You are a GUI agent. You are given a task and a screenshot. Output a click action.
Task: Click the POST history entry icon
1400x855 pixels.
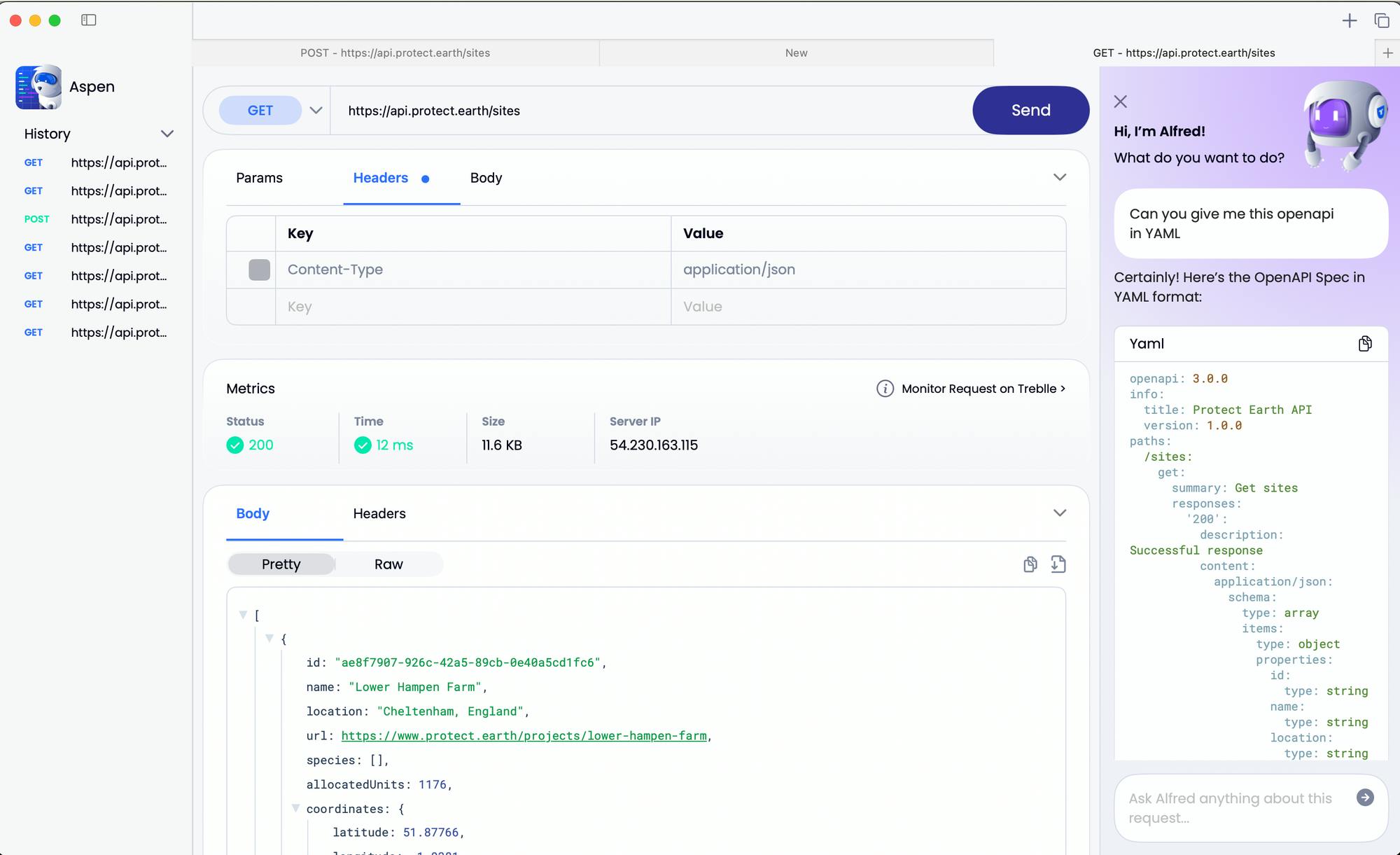[x=37, y=219]
